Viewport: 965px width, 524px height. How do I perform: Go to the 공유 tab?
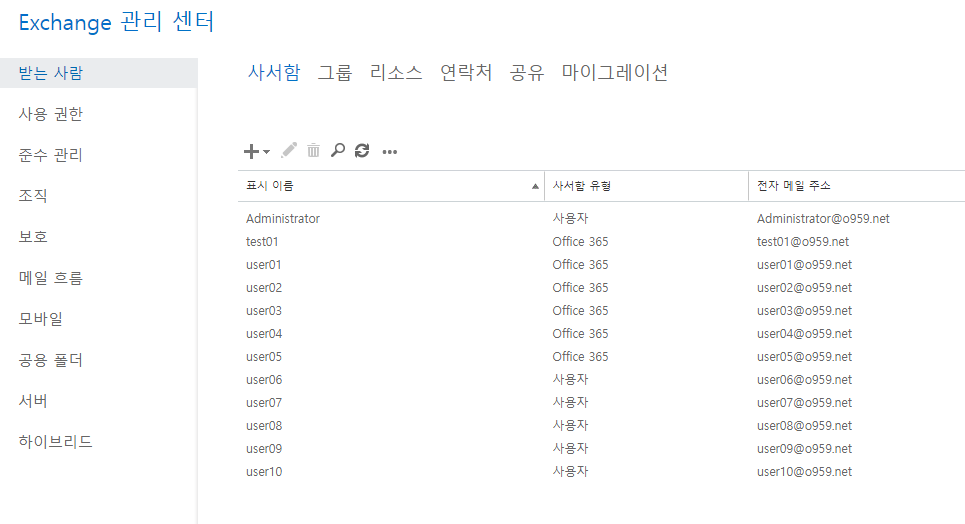pyautogui.click(x=527, y=73)
